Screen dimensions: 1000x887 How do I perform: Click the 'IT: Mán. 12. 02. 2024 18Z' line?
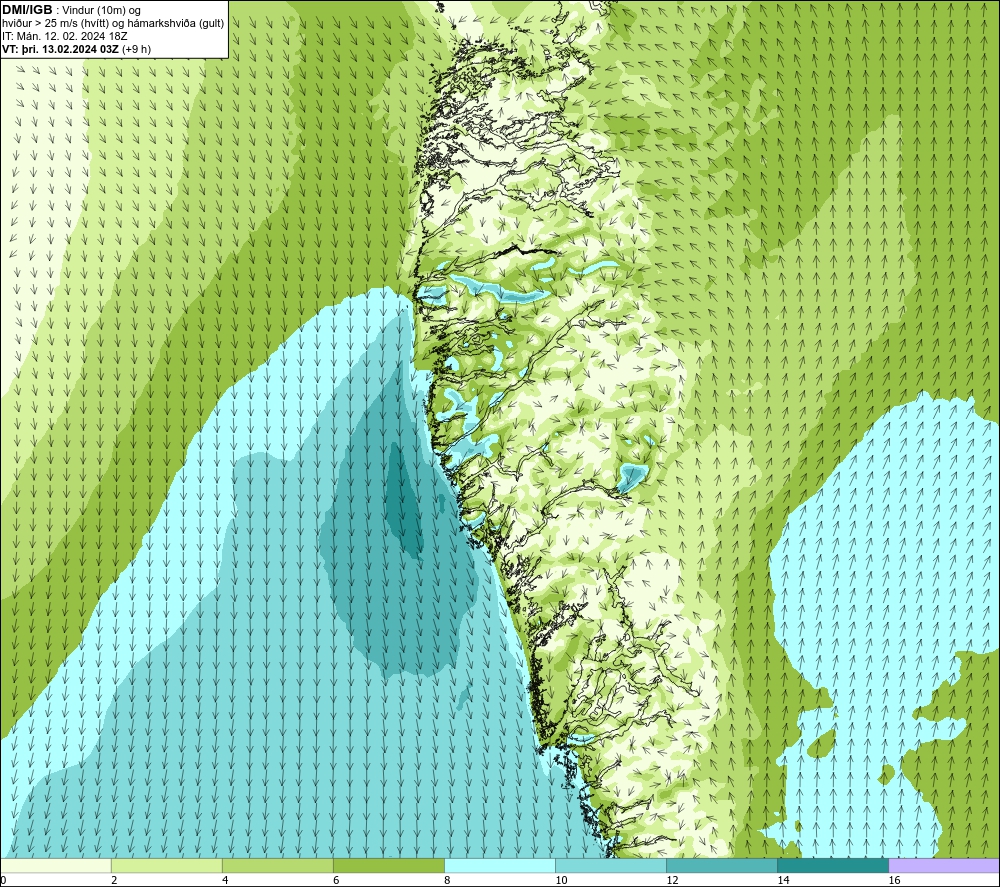[64, 36]
